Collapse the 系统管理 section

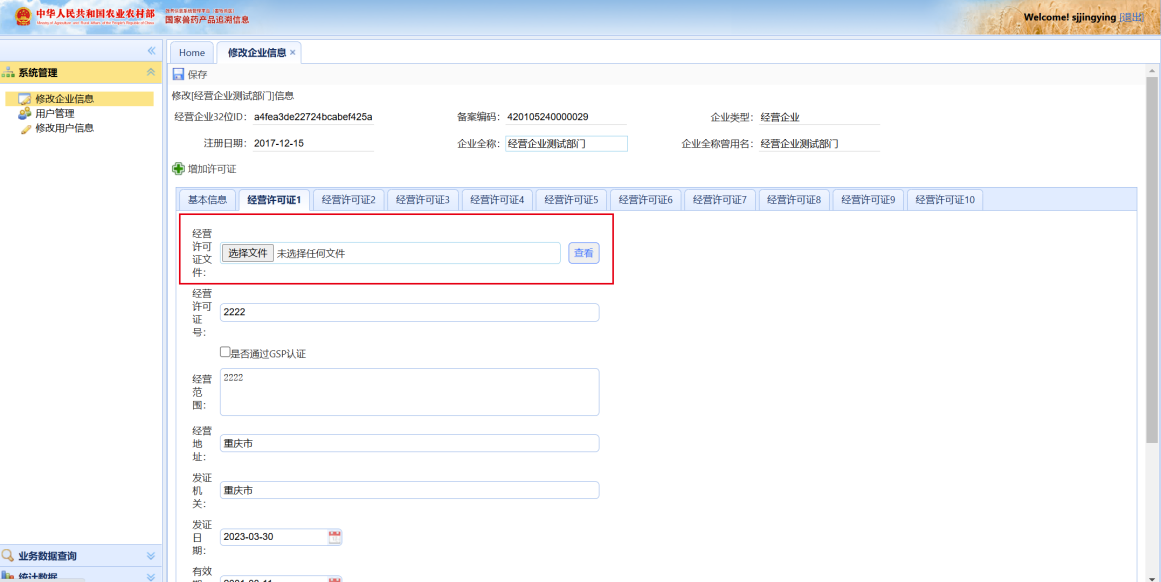click(151, 73)
